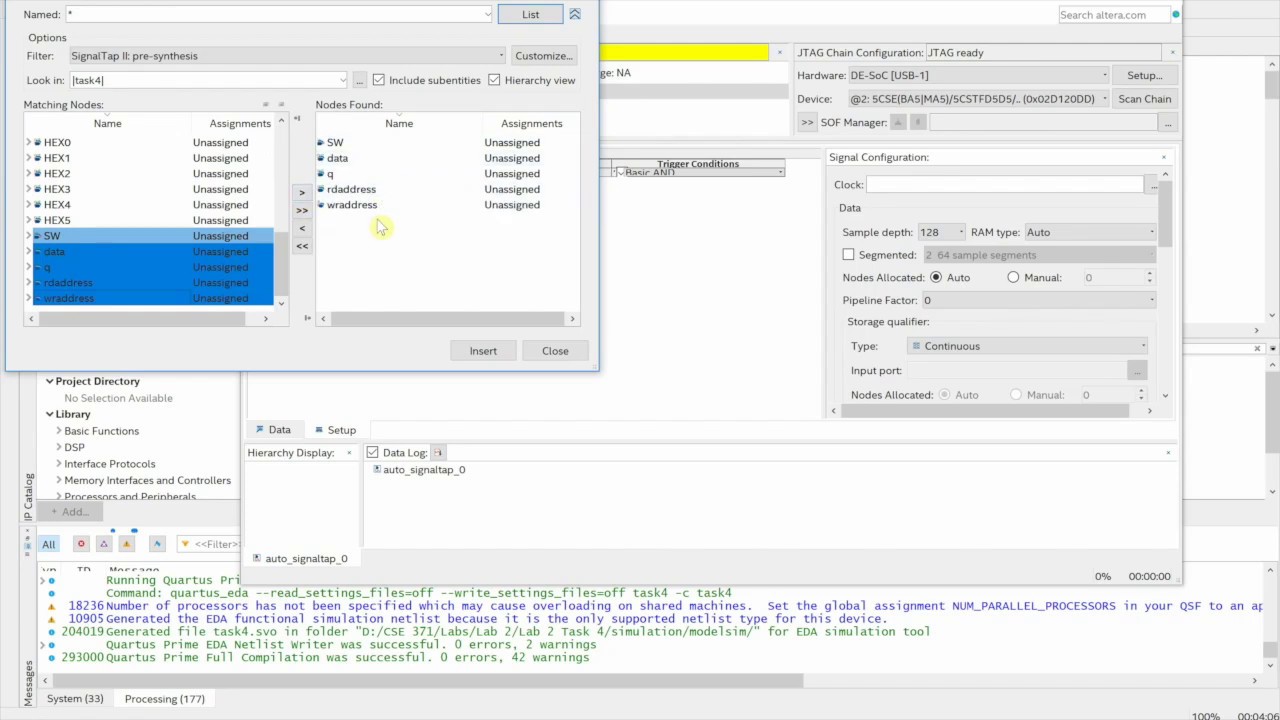Remove all found nodes with << button
The width and height of the screenshot is (1280, 720).
[302, 246]
